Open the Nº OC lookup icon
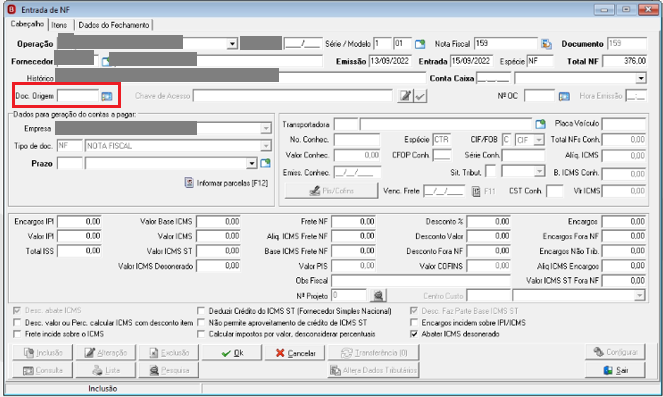 click(564, 96)
